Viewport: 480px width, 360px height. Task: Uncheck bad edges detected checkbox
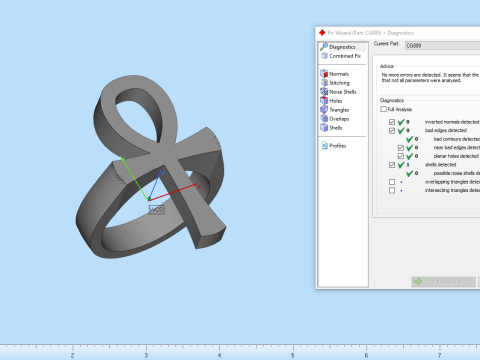(392, 130)
